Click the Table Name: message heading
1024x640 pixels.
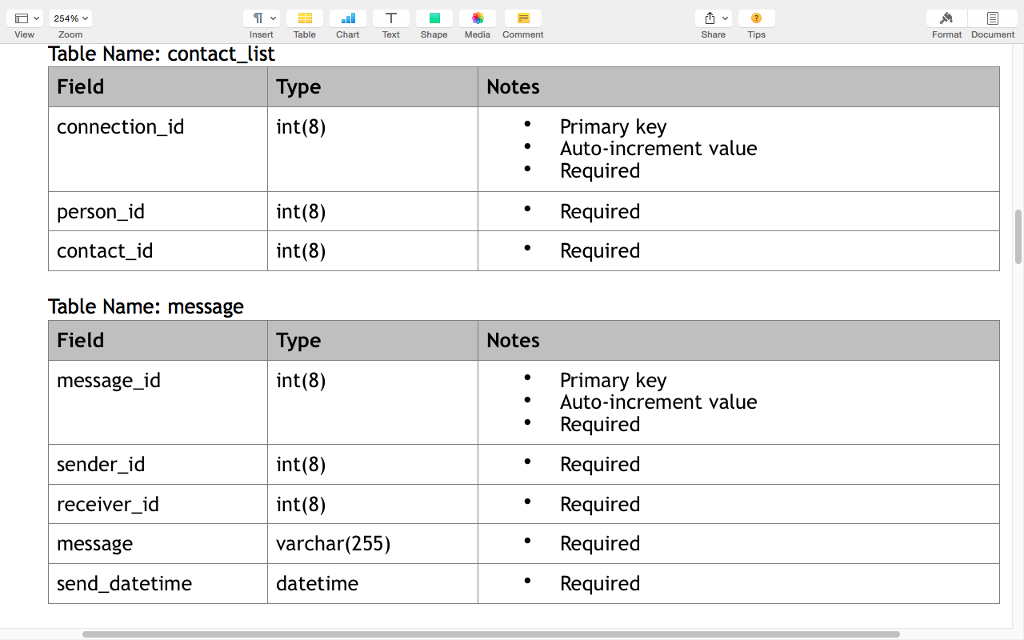coord(147,307)
